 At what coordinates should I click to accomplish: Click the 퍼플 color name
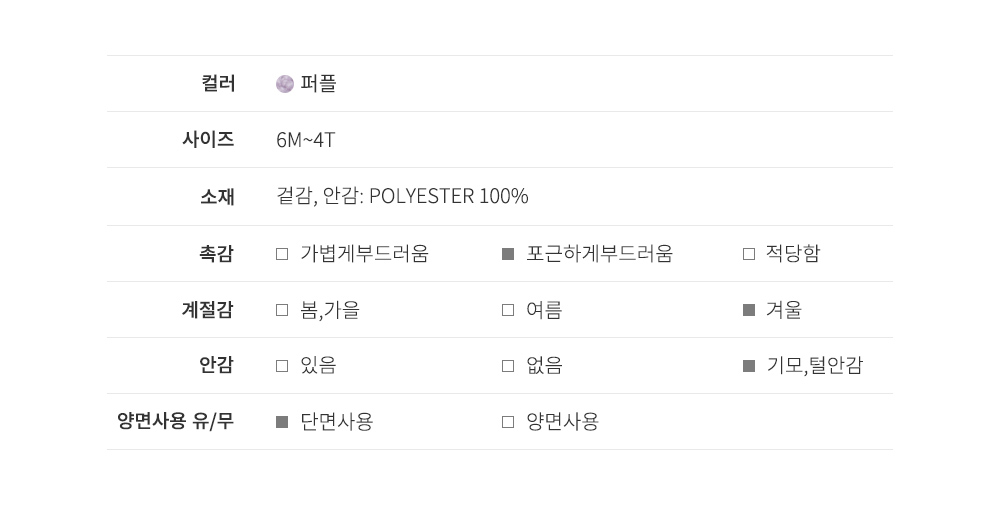tap(318, 84)
